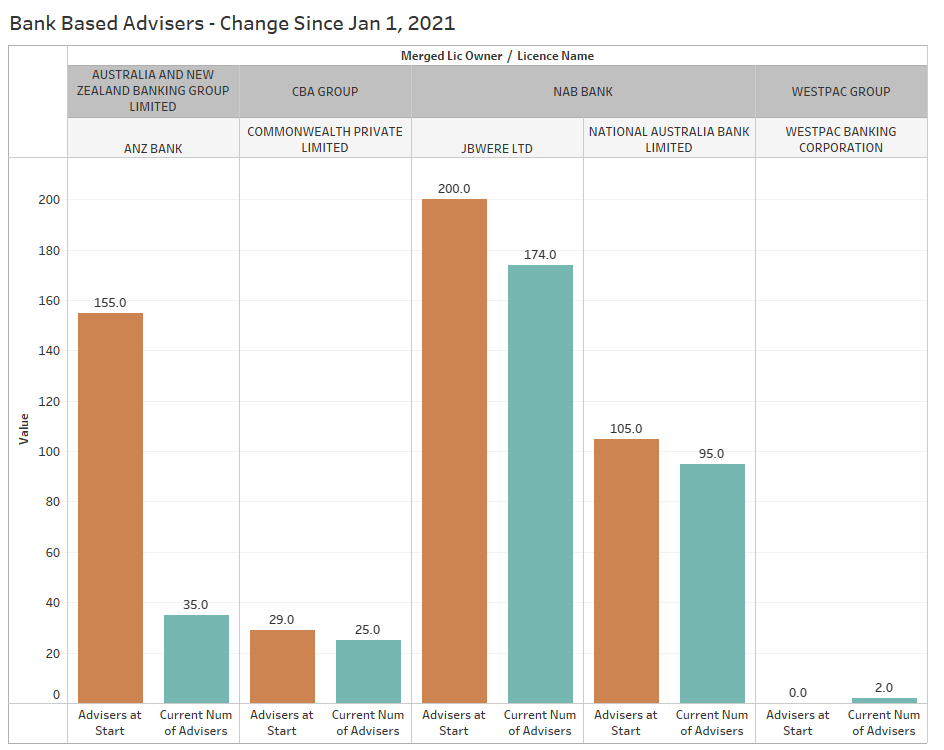The image size is (944, 750).
Task: Click the Westpac Current Num of Advisers bar
Action: [x=884, y=701]
